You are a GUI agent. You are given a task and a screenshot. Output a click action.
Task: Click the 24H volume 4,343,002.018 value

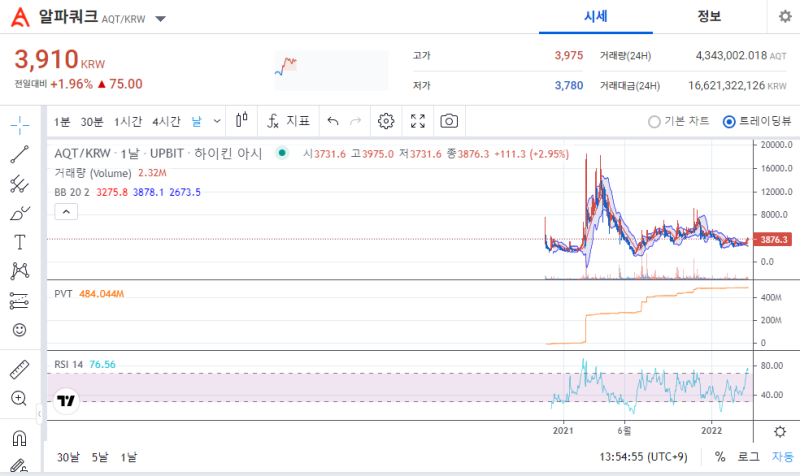[x=731, y=55]
